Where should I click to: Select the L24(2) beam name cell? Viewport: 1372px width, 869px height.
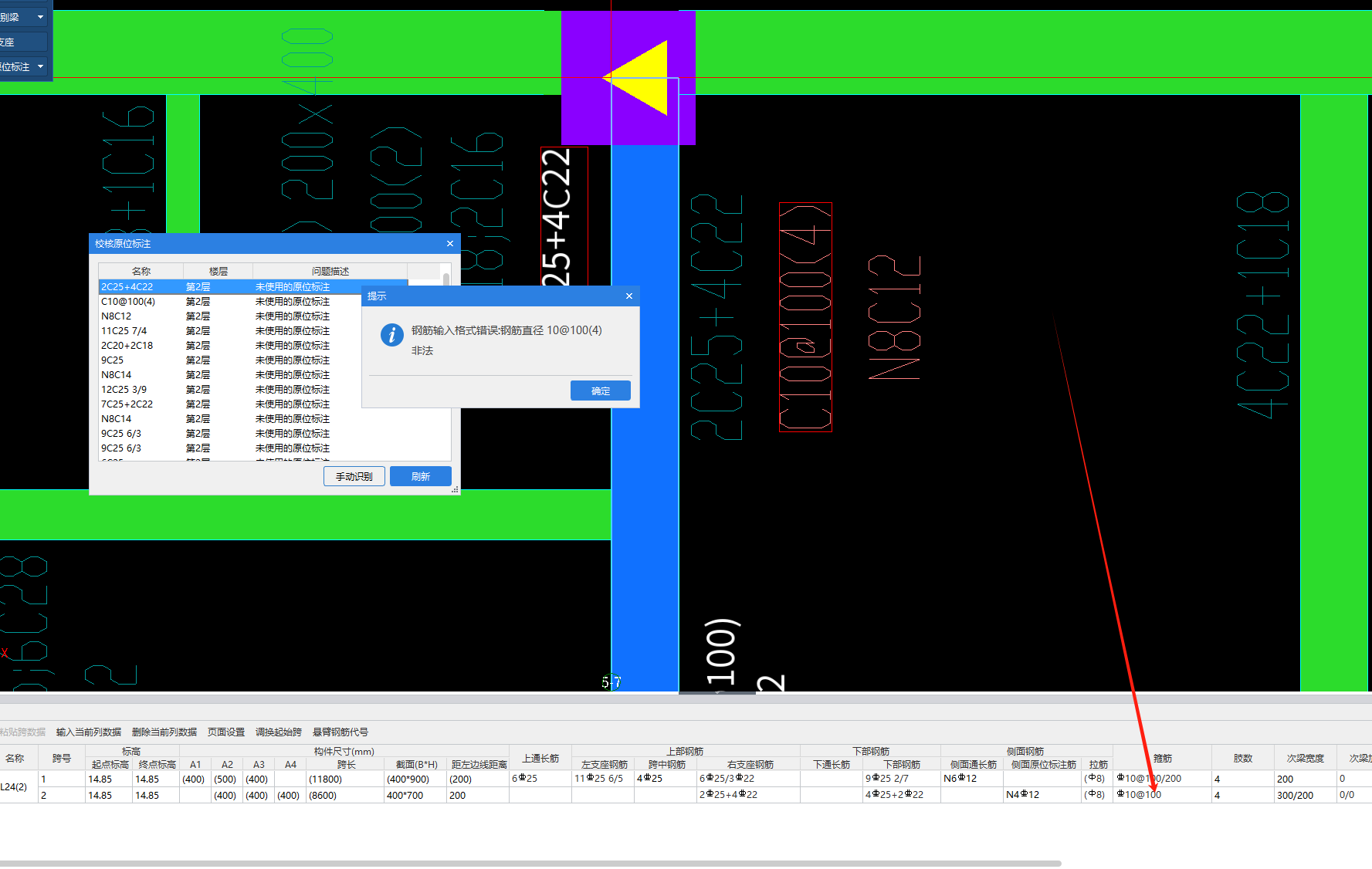(19, 787)
